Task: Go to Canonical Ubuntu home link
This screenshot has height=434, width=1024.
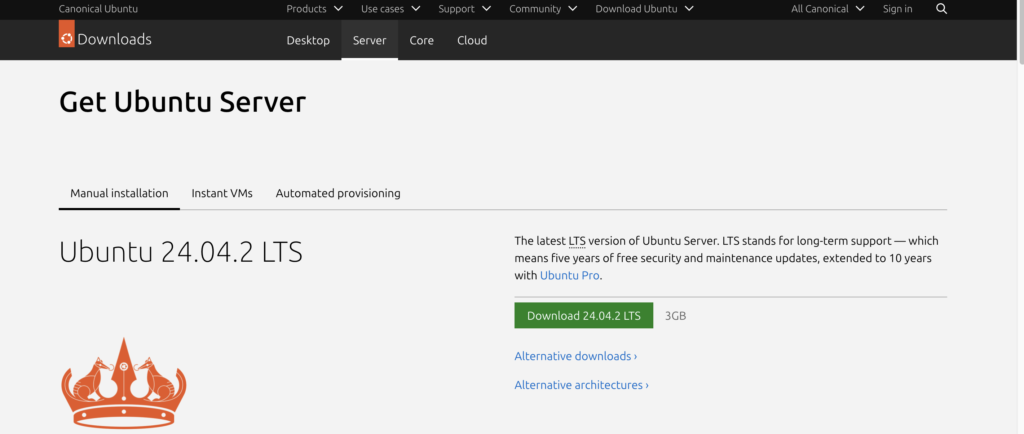Action: click(x=98, y=9)
